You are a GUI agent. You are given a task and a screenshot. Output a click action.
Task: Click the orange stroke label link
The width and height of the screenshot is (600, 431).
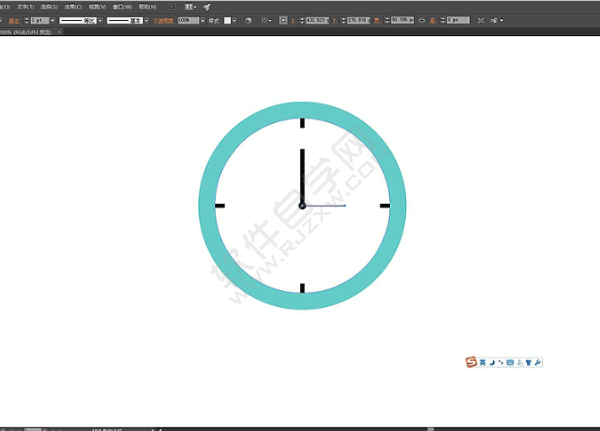(14, 21)
